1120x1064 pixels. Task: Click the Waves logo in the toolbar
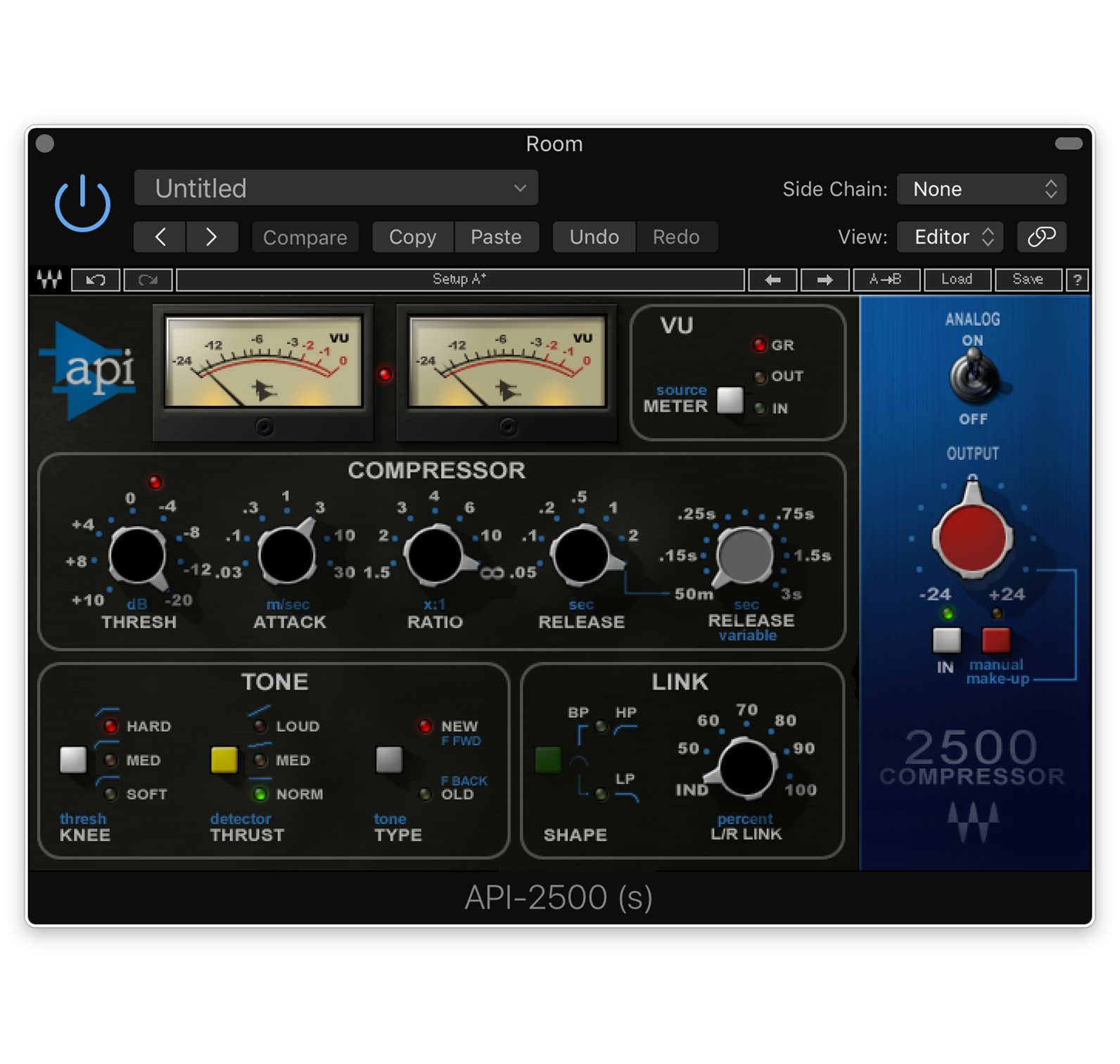point(49,279)
